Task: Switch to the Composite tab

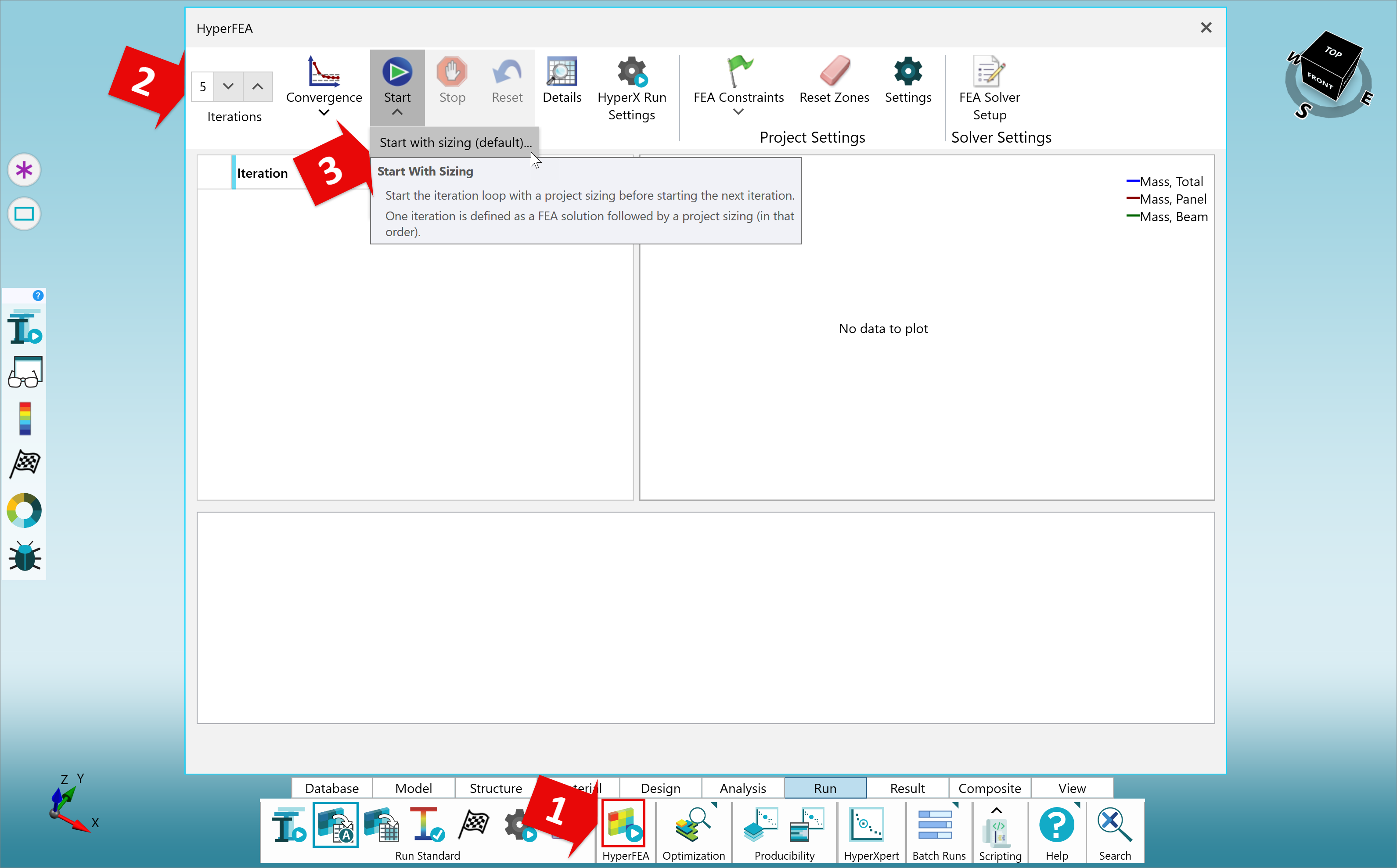Action: coord(989,788)
